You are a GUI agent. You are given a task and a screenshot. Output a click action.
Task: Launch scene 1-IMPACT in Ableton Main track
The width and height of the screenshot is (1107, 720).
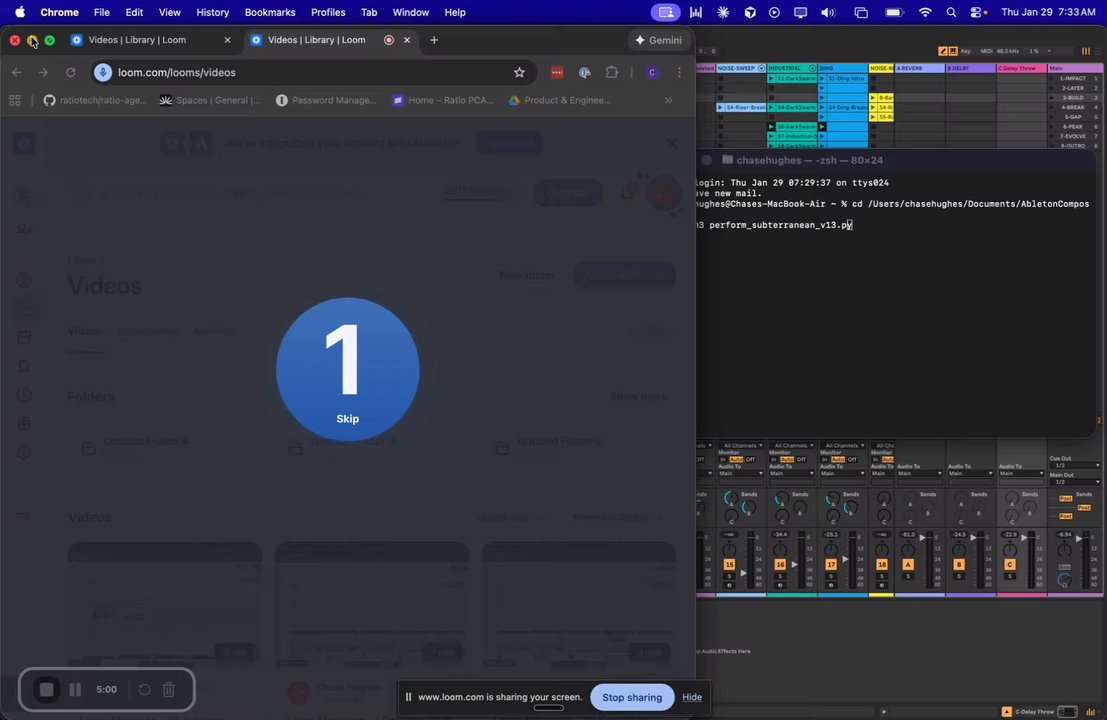click(1052, 78)
